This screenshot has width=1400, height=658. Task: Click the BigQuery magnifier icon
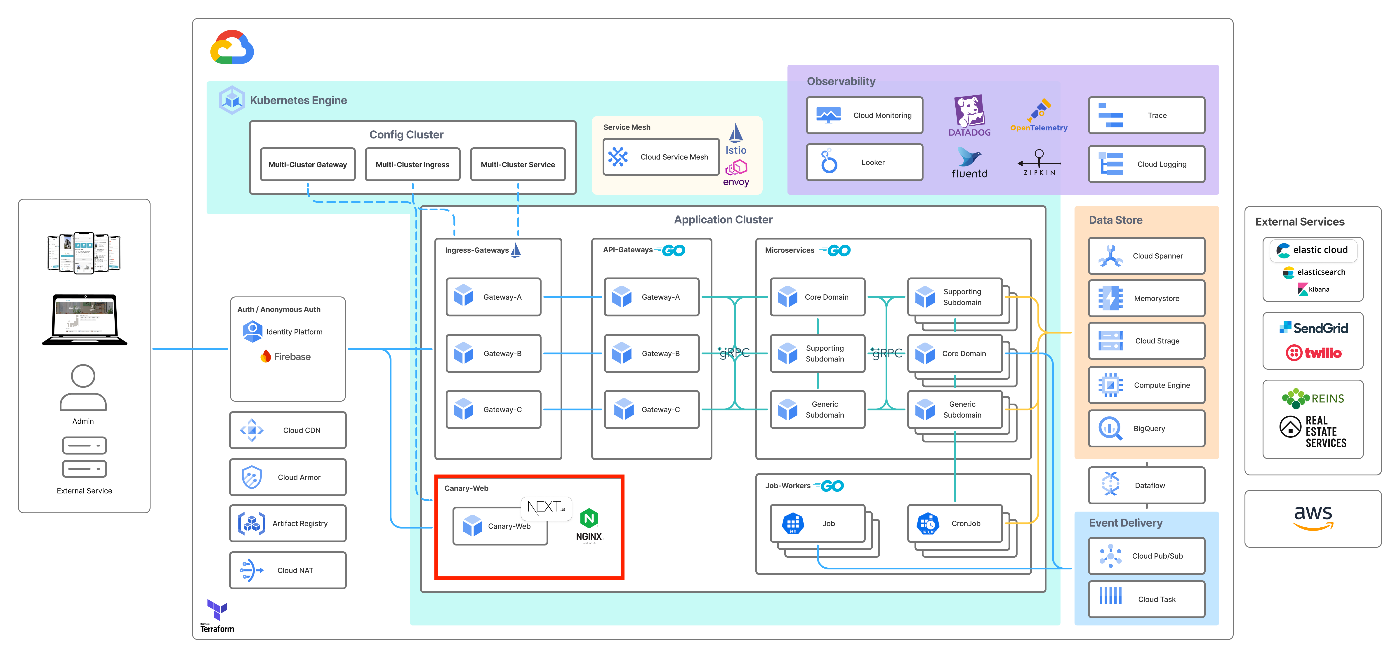coord(1110,429)
